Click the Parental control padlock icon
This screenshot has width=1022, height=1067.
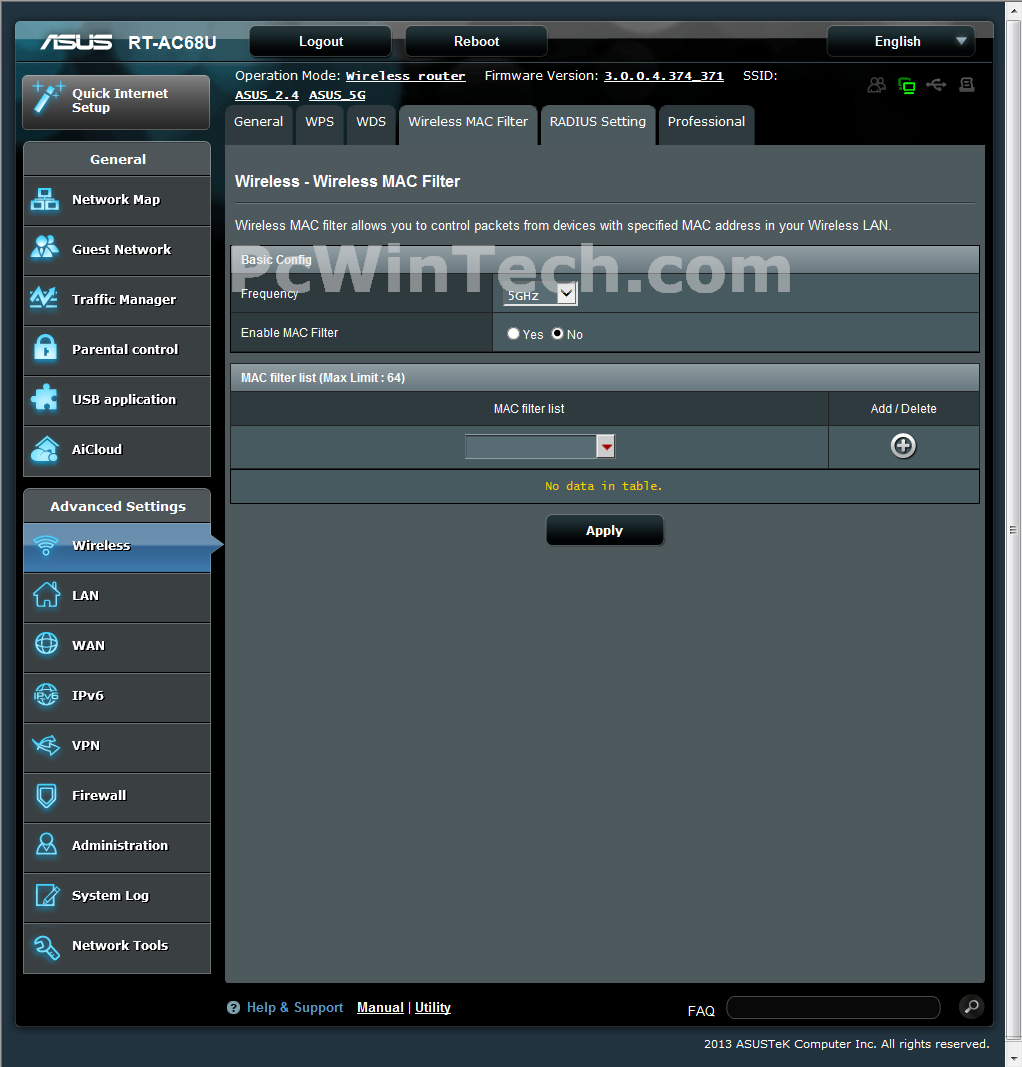tap(46, 348)
